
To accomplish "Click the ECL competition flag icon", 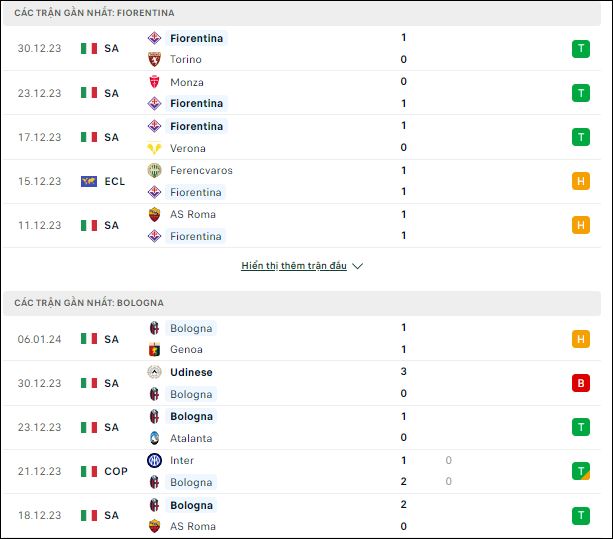I will pos(89,181).
